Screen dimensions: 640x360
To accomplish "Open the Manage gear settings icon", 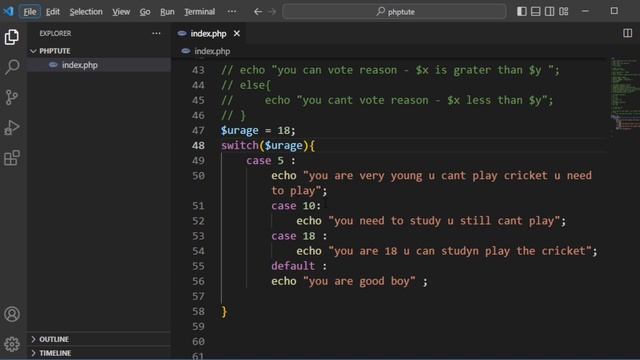I will tap(12, 344).
